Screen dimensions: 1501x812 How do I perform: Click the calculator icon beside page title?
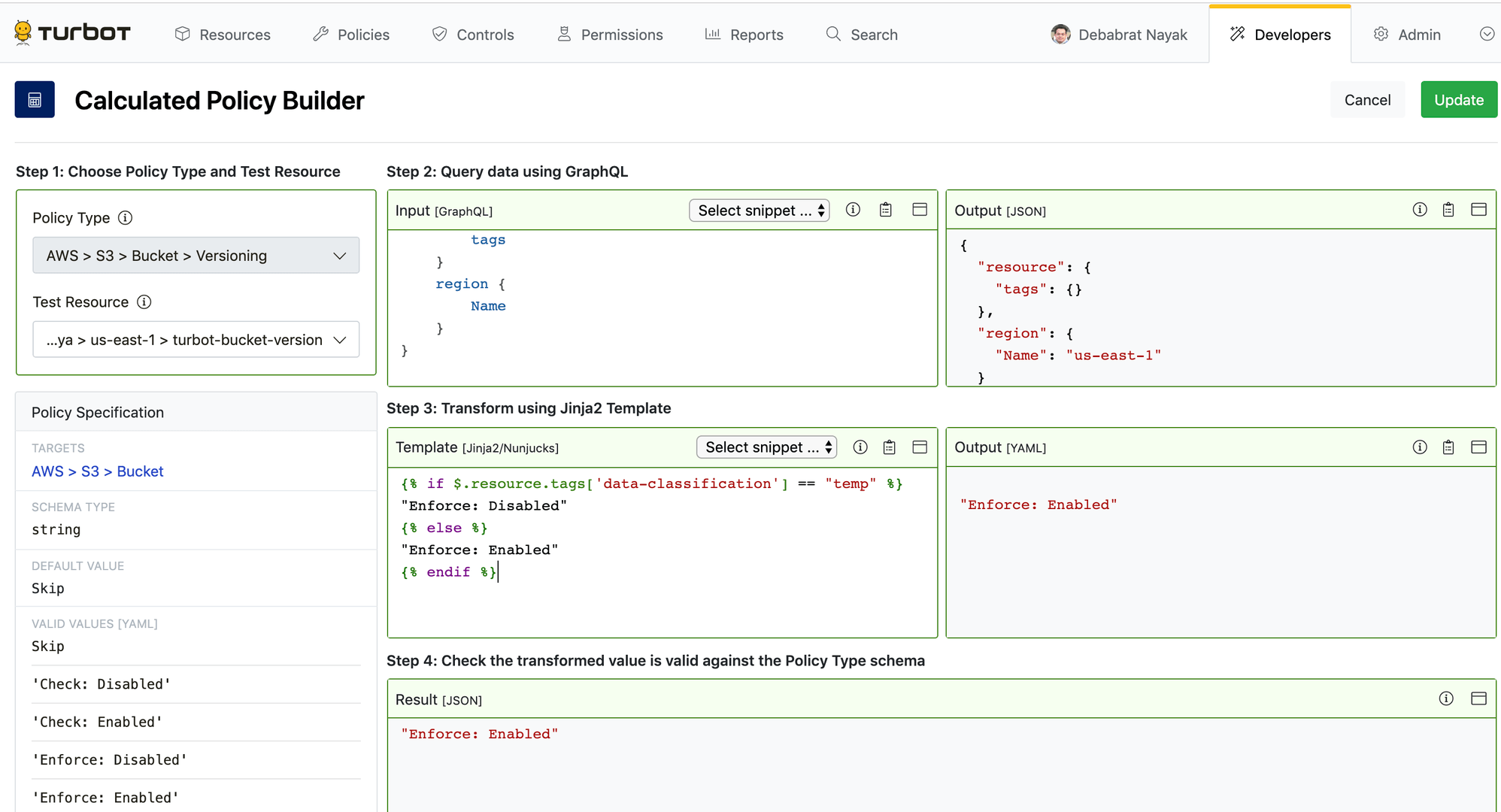(35, 100)
